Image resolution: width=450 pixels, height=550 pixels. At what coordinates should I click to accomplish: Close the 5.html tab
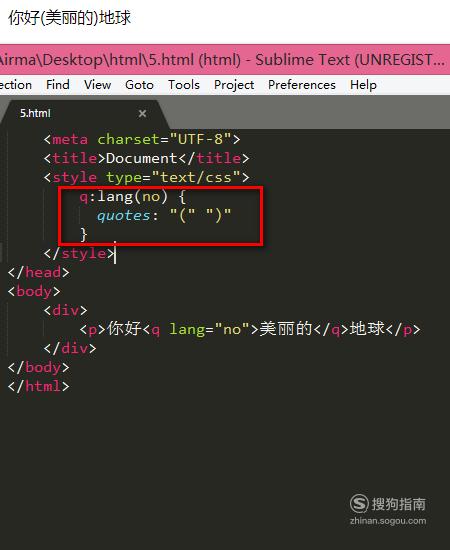[x=142, y=114]
